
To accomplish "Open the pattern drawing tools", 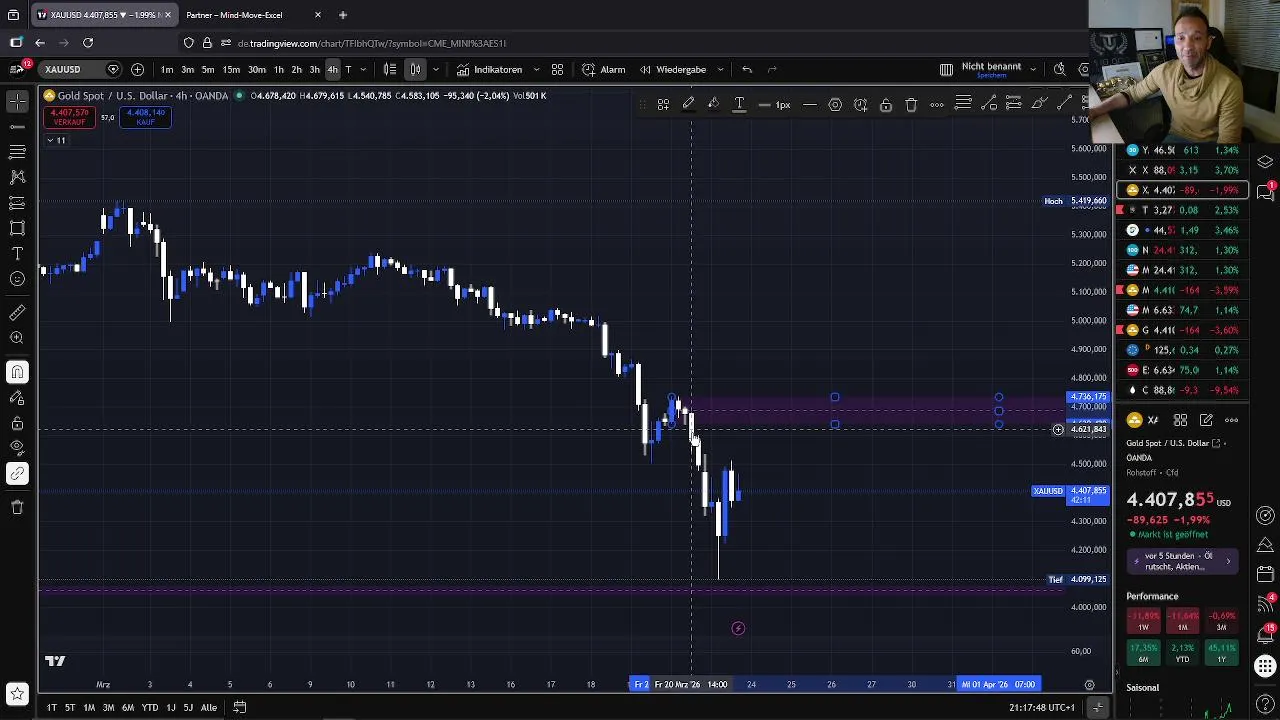I will (17, 177).
